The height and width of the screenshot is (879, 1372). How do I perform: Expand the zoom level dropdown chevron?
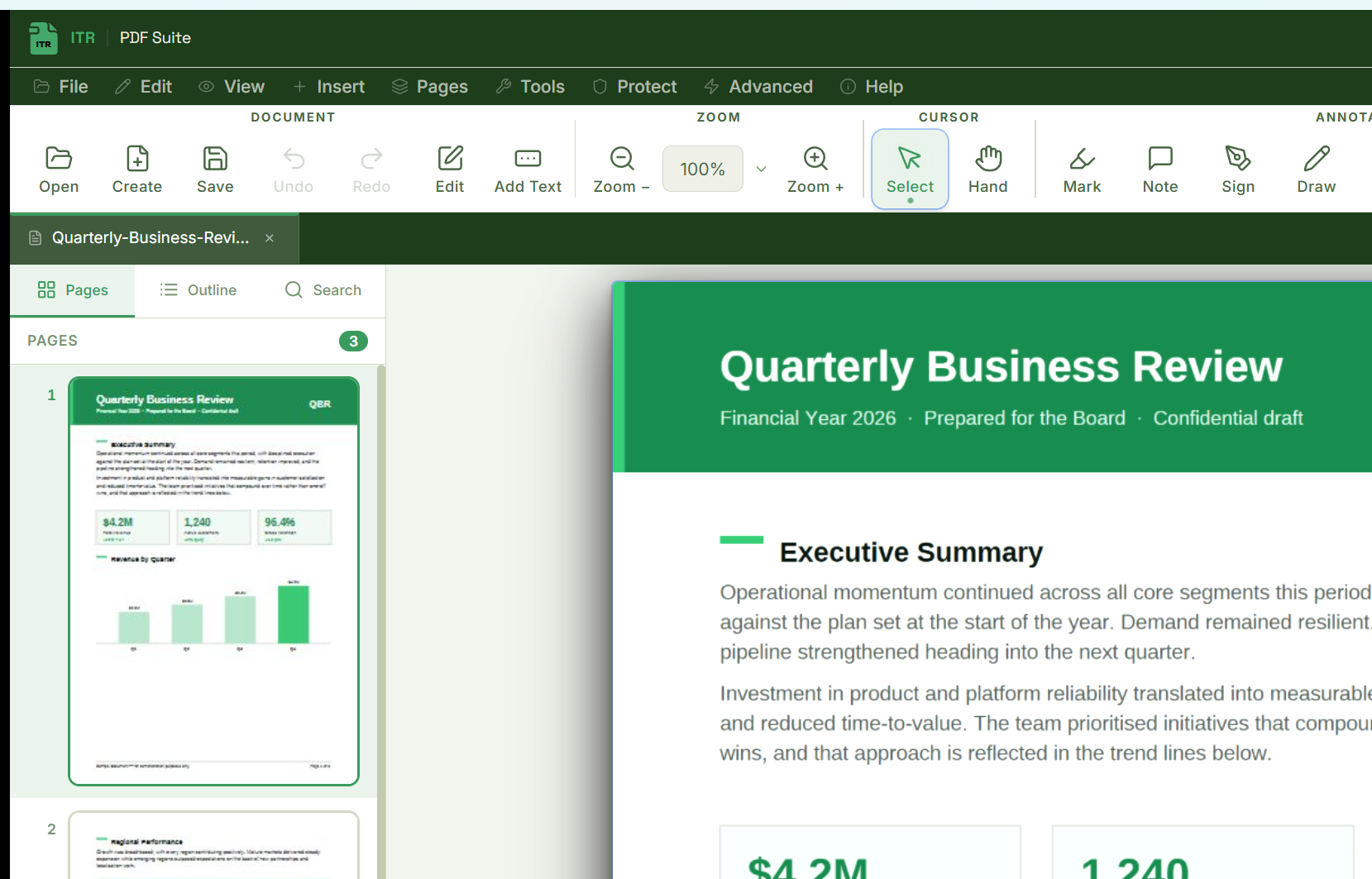(x=761, y=169)
